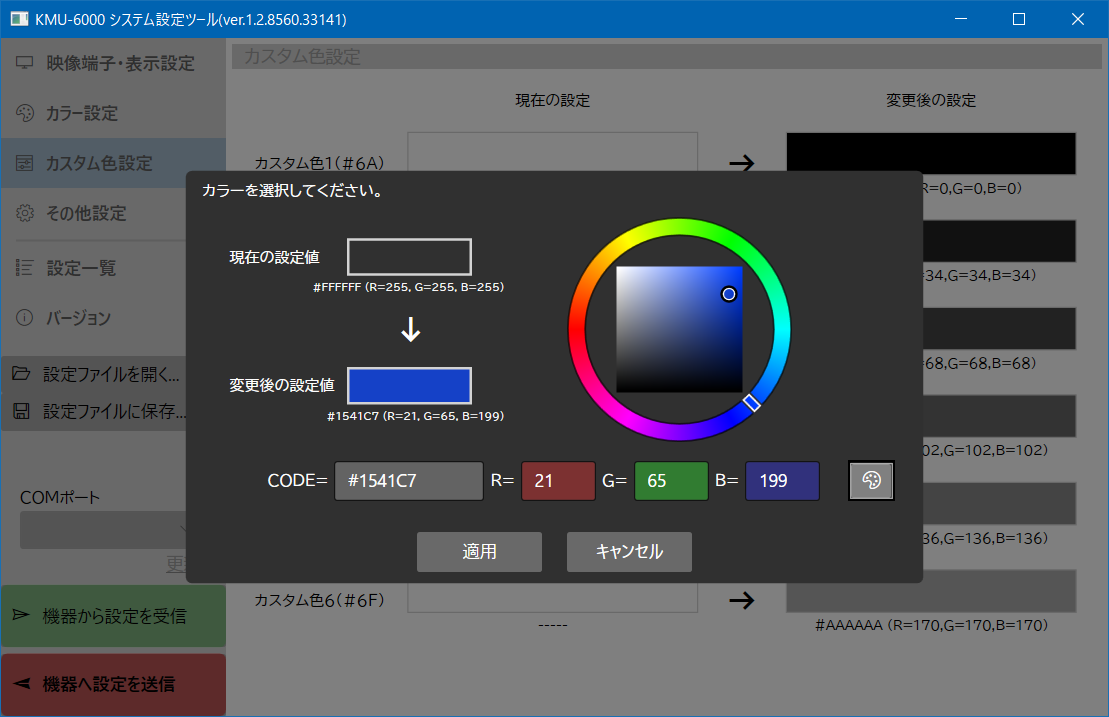
Task: Click the palette icon button next to B field
Action: click(871, 481)
